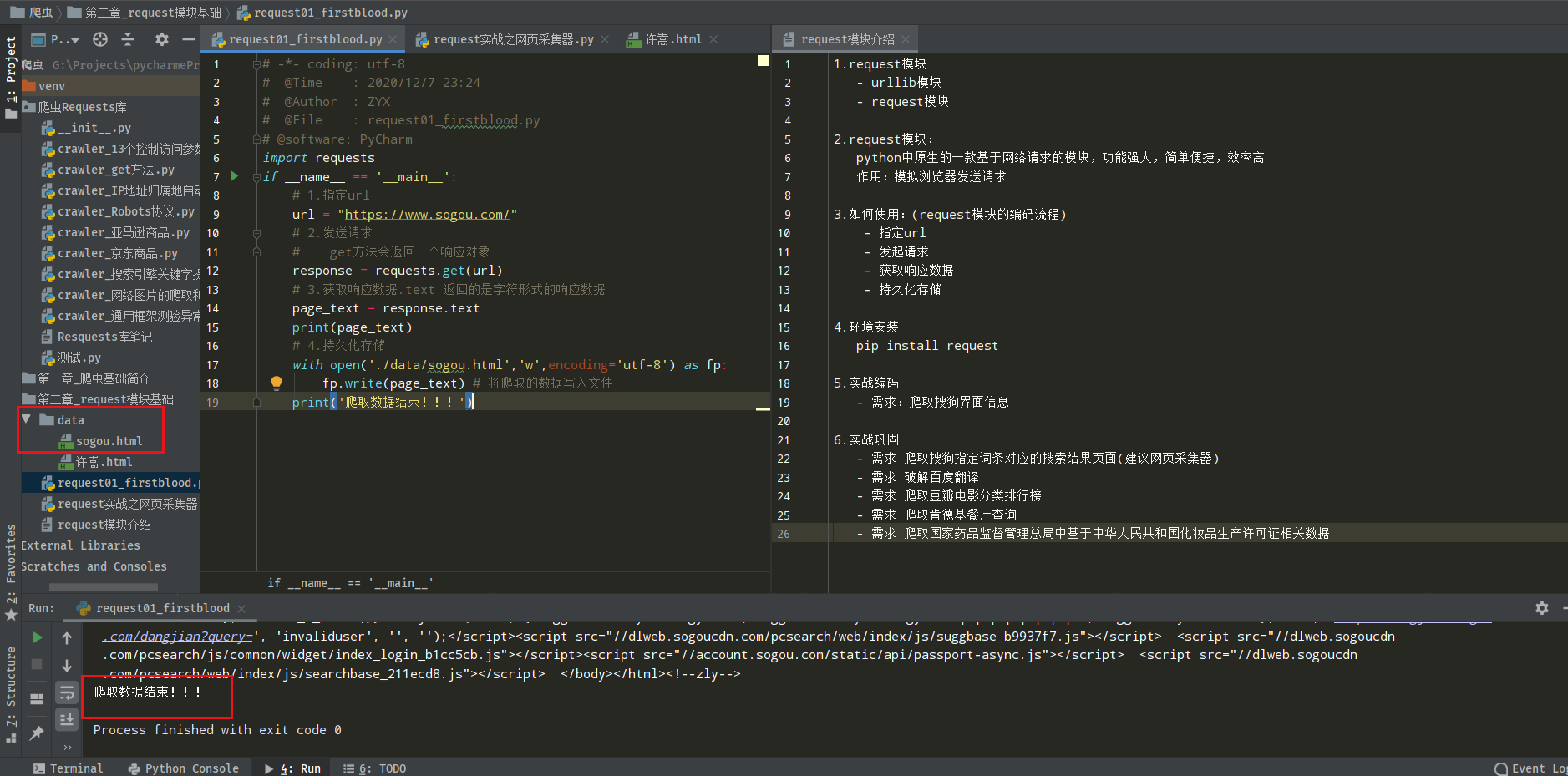Open the Event Log
This screenshot has width=1568, height=776.
click(x=1530, y=768)
